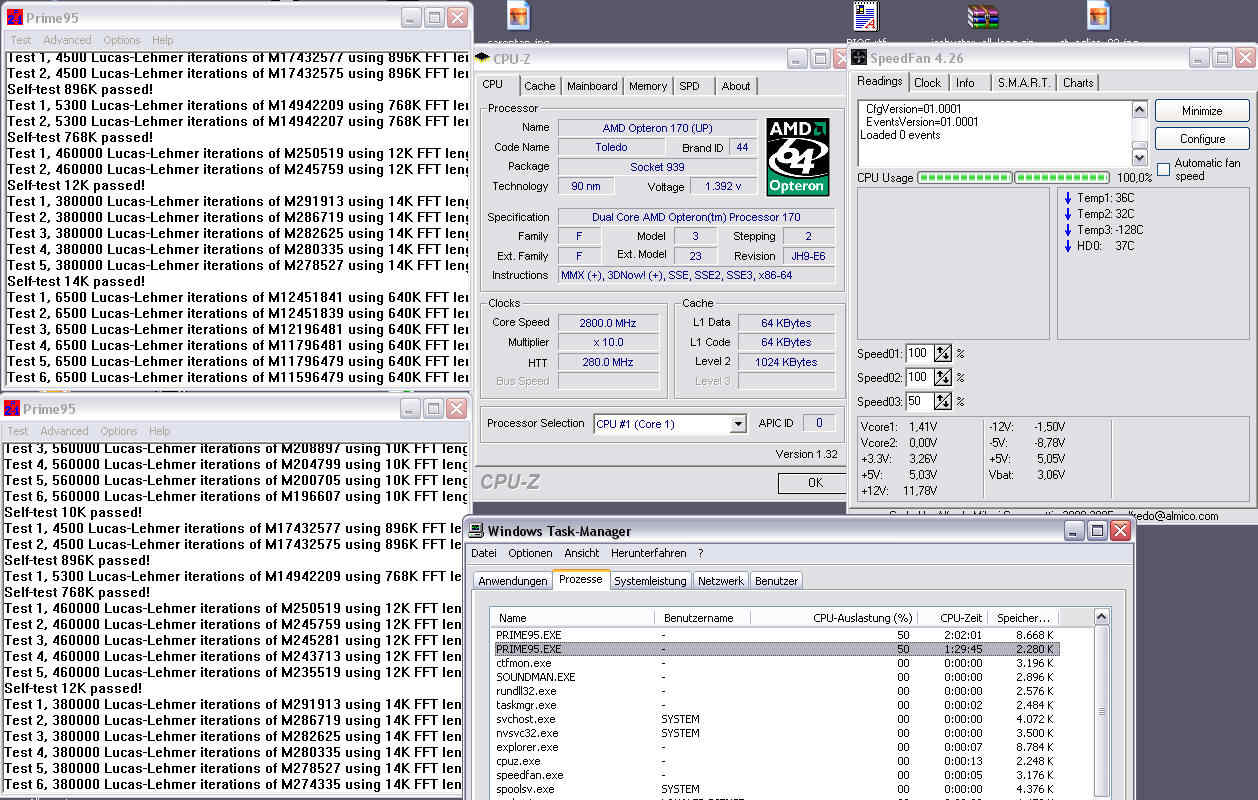Image resolution: width=1258 pixels, height=800 pixels.
Task: Click the left CPU Usage bar in SpeedFan
Action: pyautogui.click(x=964, y=178)
